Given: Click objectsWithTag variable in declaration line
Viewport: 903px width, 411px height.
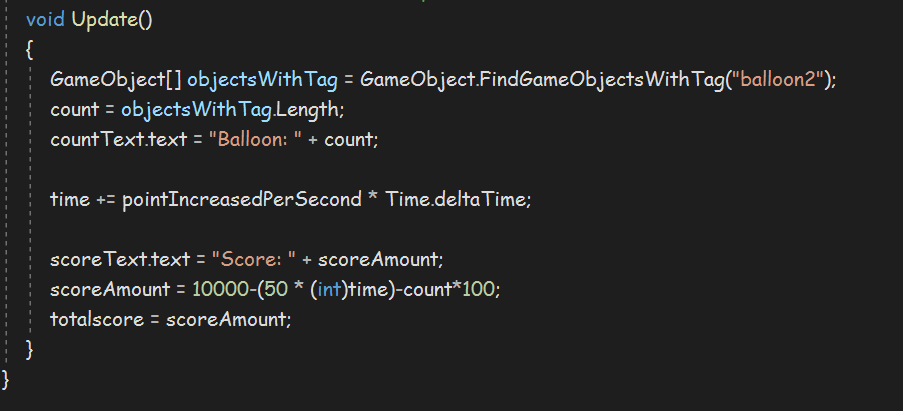Looking at the screenshot, I should coord(262,79).
